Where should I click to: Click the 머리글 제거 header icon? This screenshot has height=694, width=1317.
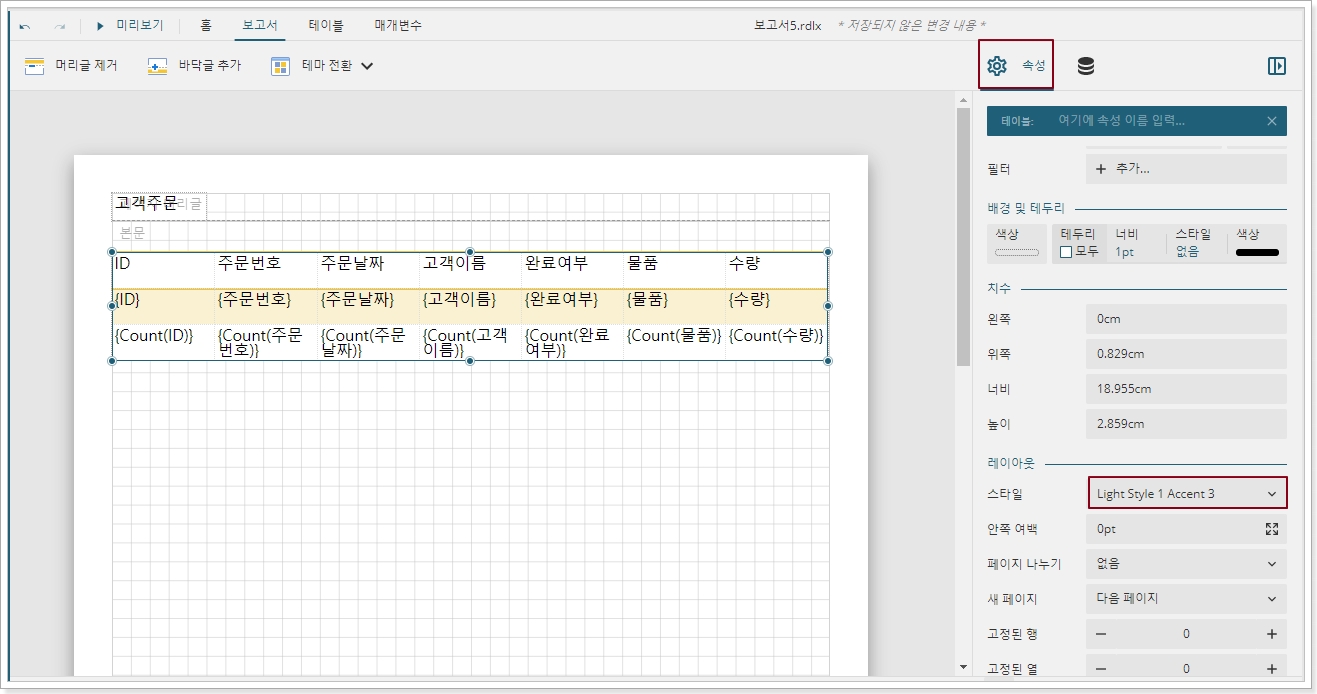35,66
